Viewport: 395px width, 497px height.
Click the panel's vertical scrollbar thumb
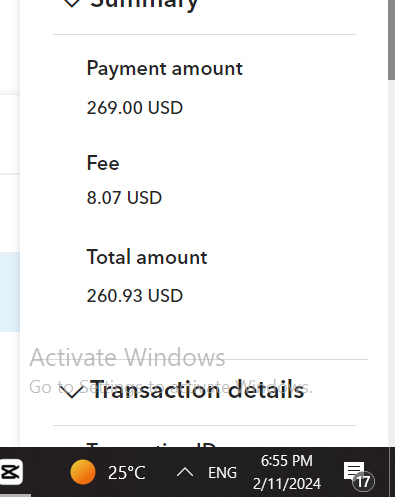click(x=391, y=39)
